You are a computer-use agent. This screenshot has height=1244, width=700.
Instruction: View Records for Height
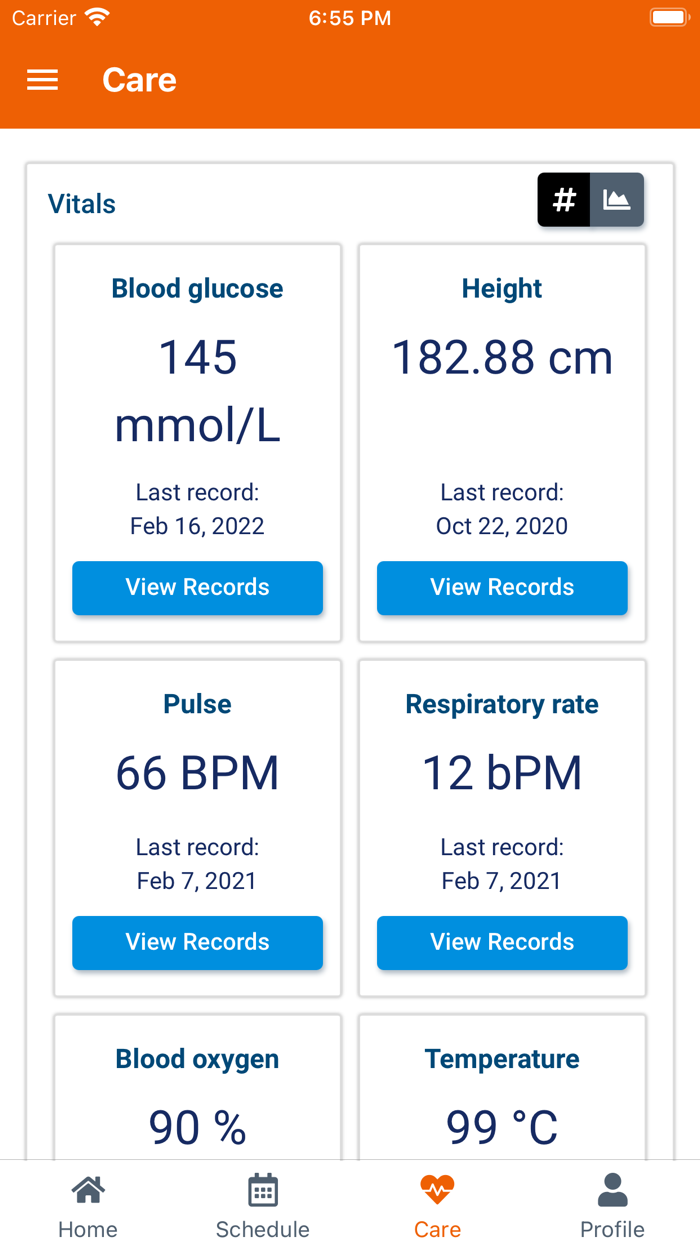[502, 587]
